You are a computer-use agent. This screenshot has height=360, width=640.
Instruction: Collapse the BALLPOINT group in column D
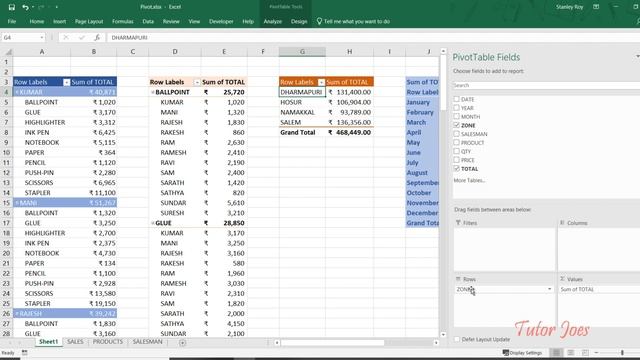pyautogui.click(x=153, y=92)
